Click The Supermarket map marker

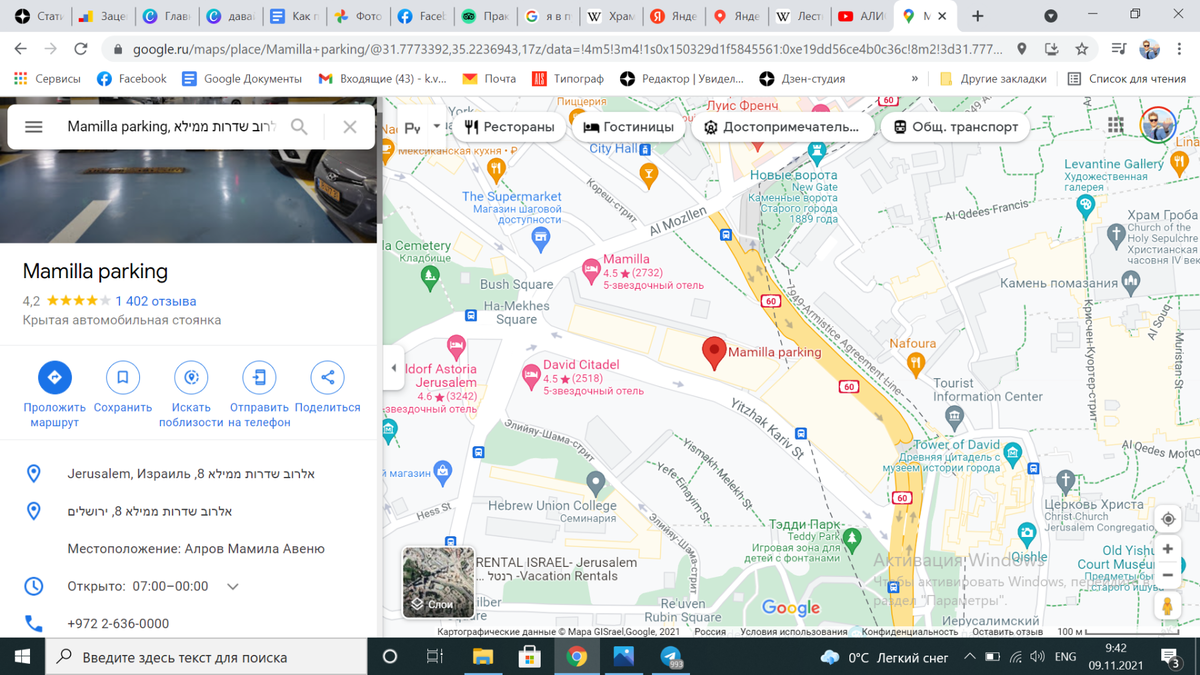pyautogui.click(x=541, y=238)
